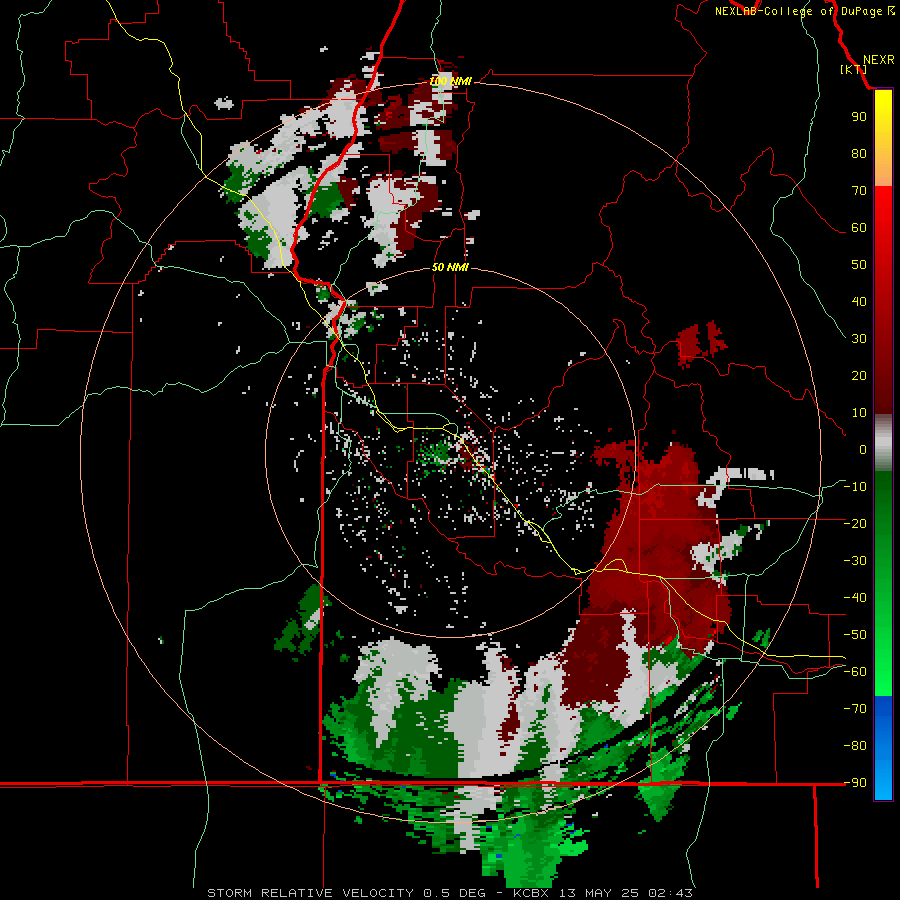Pick the orange segment of the color bar
The height and width of the screenshot is (900, 900).
click(883, 170)
